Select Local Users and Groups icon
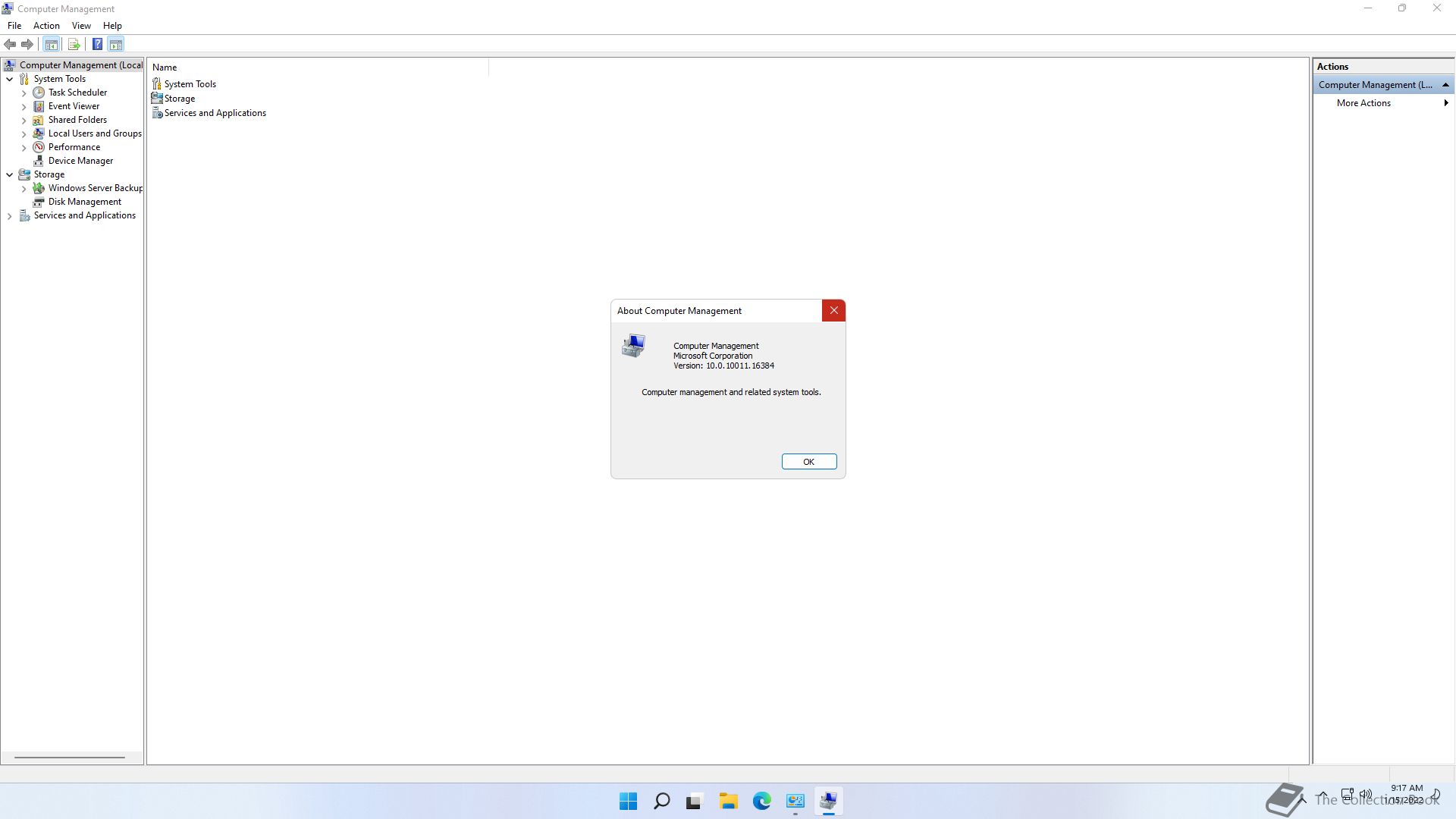The image size is (1456, 819). click(x=39, y=133)
